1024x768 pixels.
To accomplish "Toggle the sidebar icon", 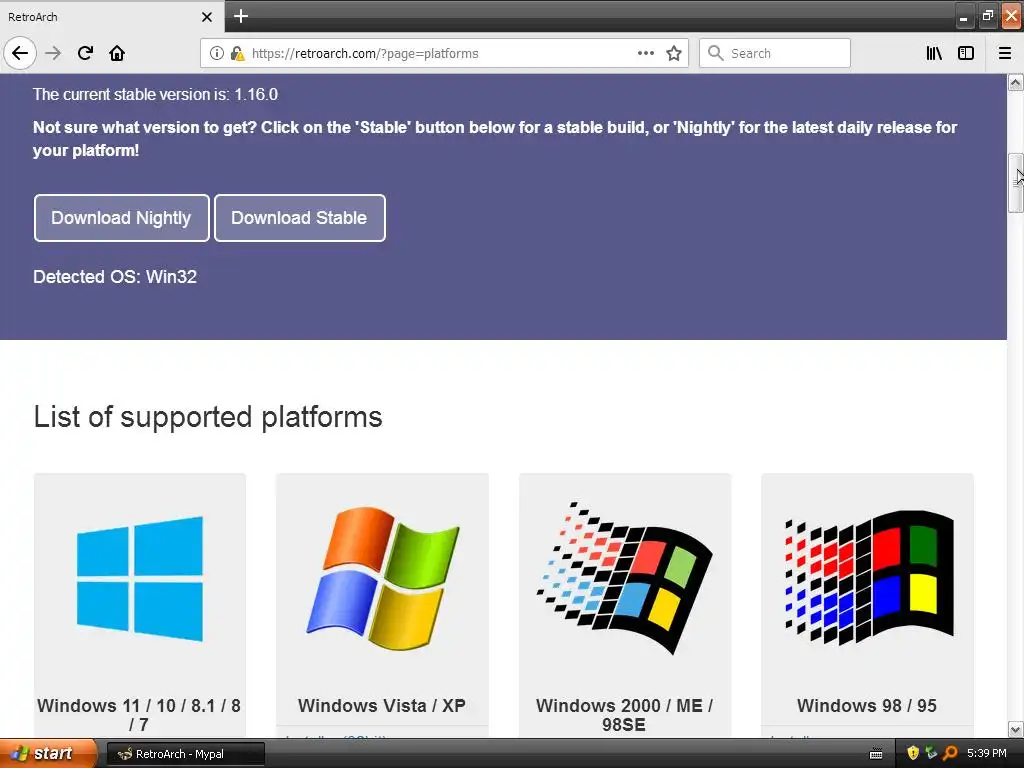I will coord(966,53).
